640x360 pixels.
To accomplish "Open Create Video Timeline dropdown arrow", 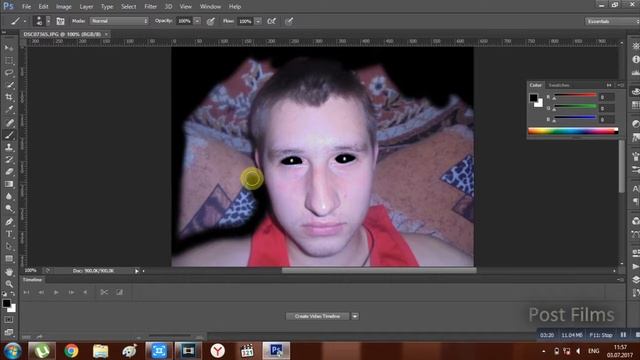I will [x=355, y=316].
